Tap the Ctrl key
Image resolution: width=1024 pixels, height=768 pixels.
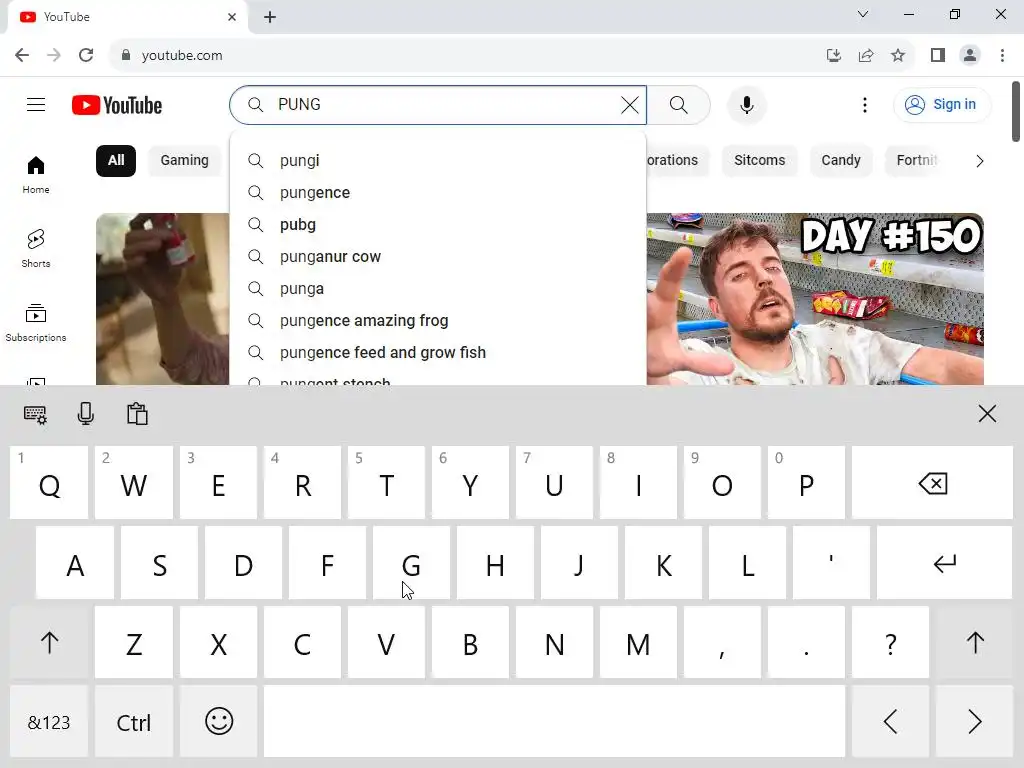134,722
